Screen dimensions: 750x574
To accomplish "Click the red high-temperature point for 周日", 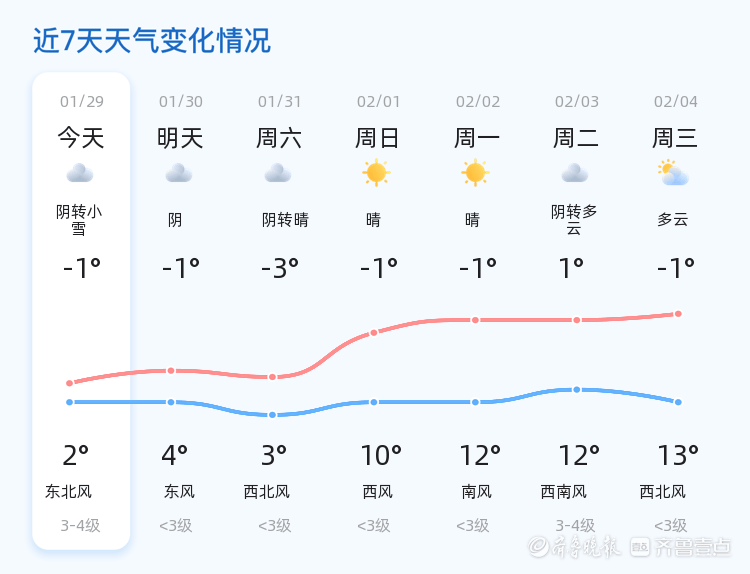I will [374, 332].
